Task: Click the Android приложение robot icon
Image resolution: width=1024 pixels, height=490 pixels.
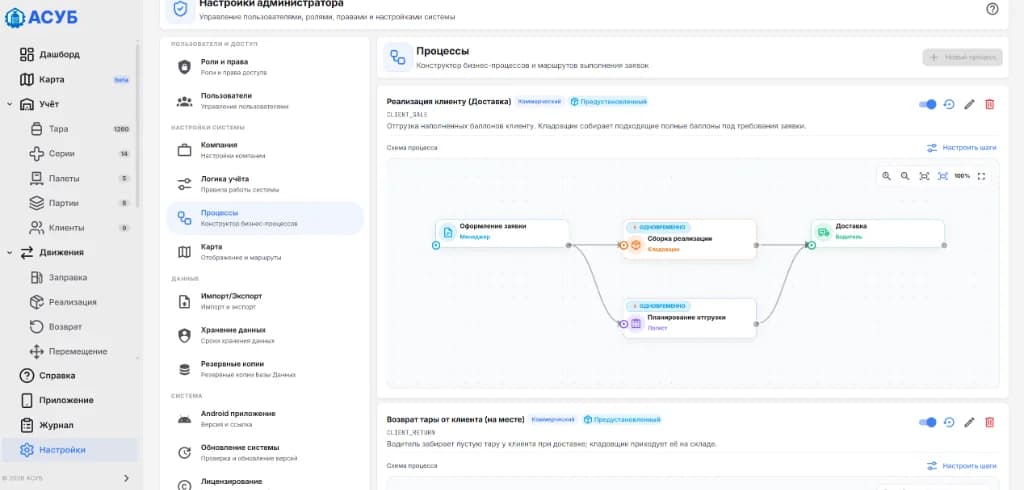Action: pos(184,419)
